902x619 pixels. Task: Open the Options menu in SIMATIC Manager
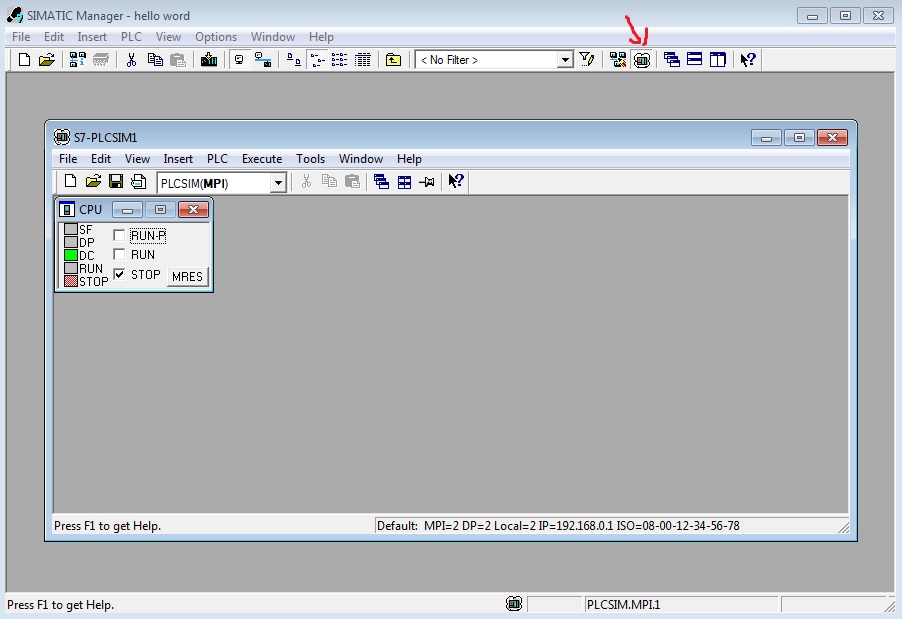point(216,37)
